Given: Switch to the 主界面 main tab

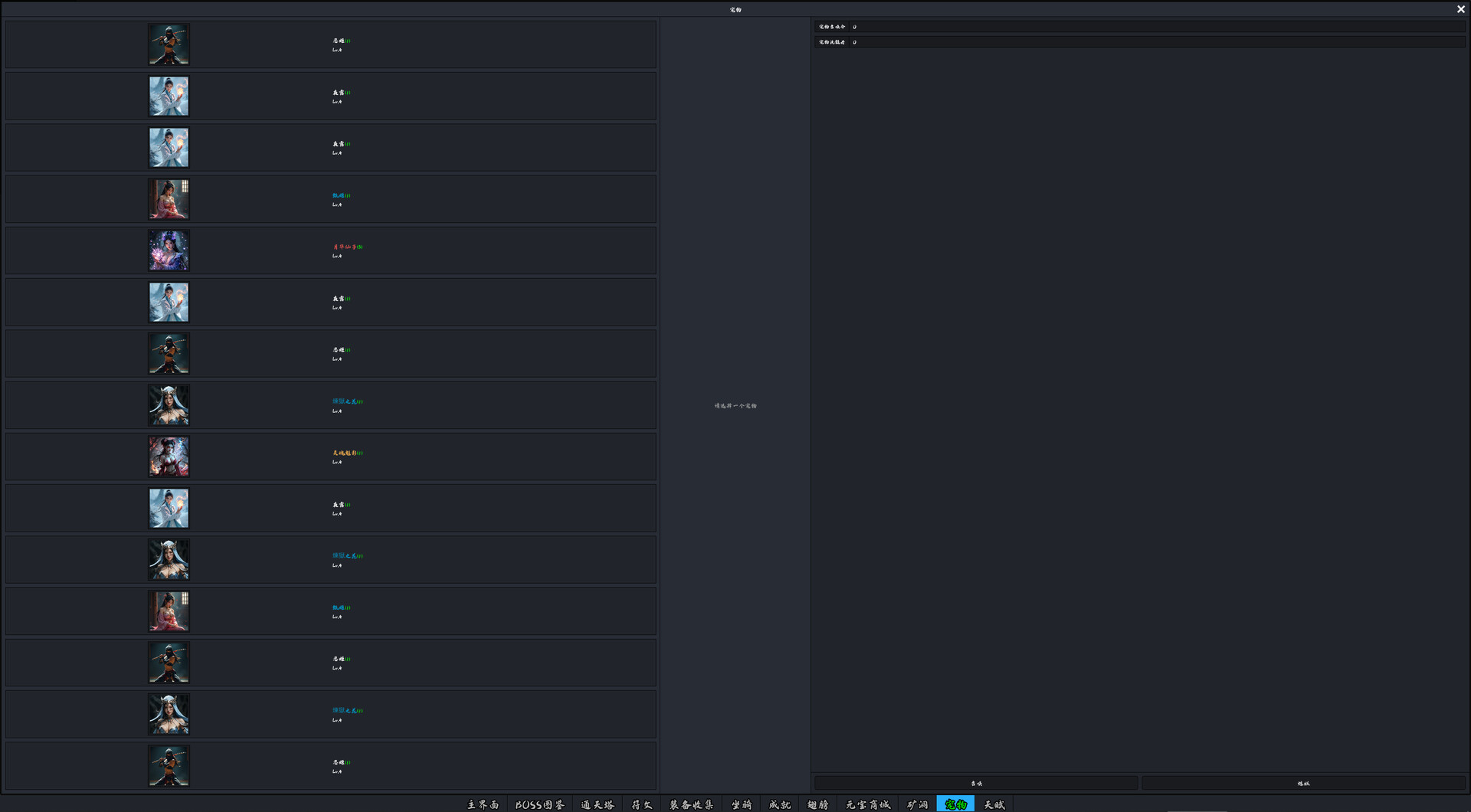Looking at the screenshot, I should (x=483, y=804).
